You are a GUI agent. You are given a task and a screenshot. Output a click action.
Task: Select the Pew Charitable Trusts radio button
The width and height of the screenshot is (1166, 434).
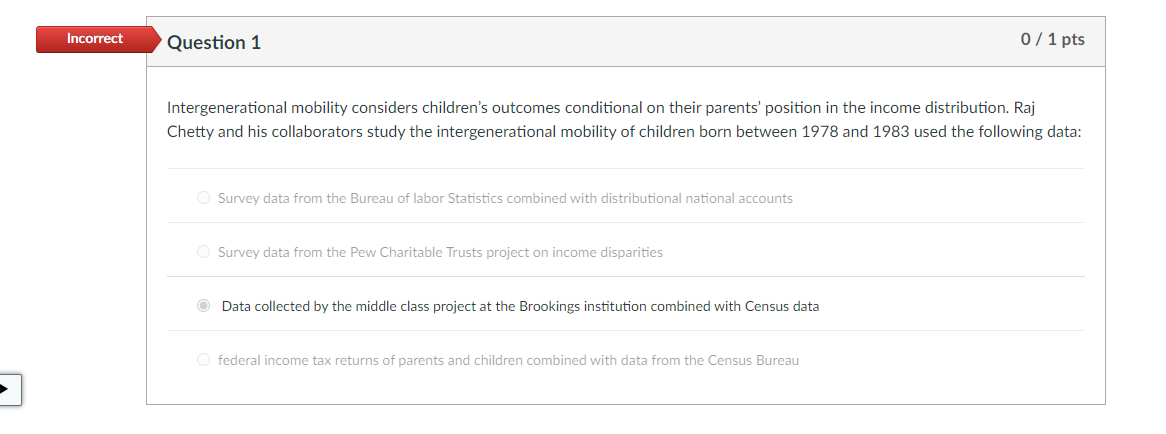tap(203, 252)
